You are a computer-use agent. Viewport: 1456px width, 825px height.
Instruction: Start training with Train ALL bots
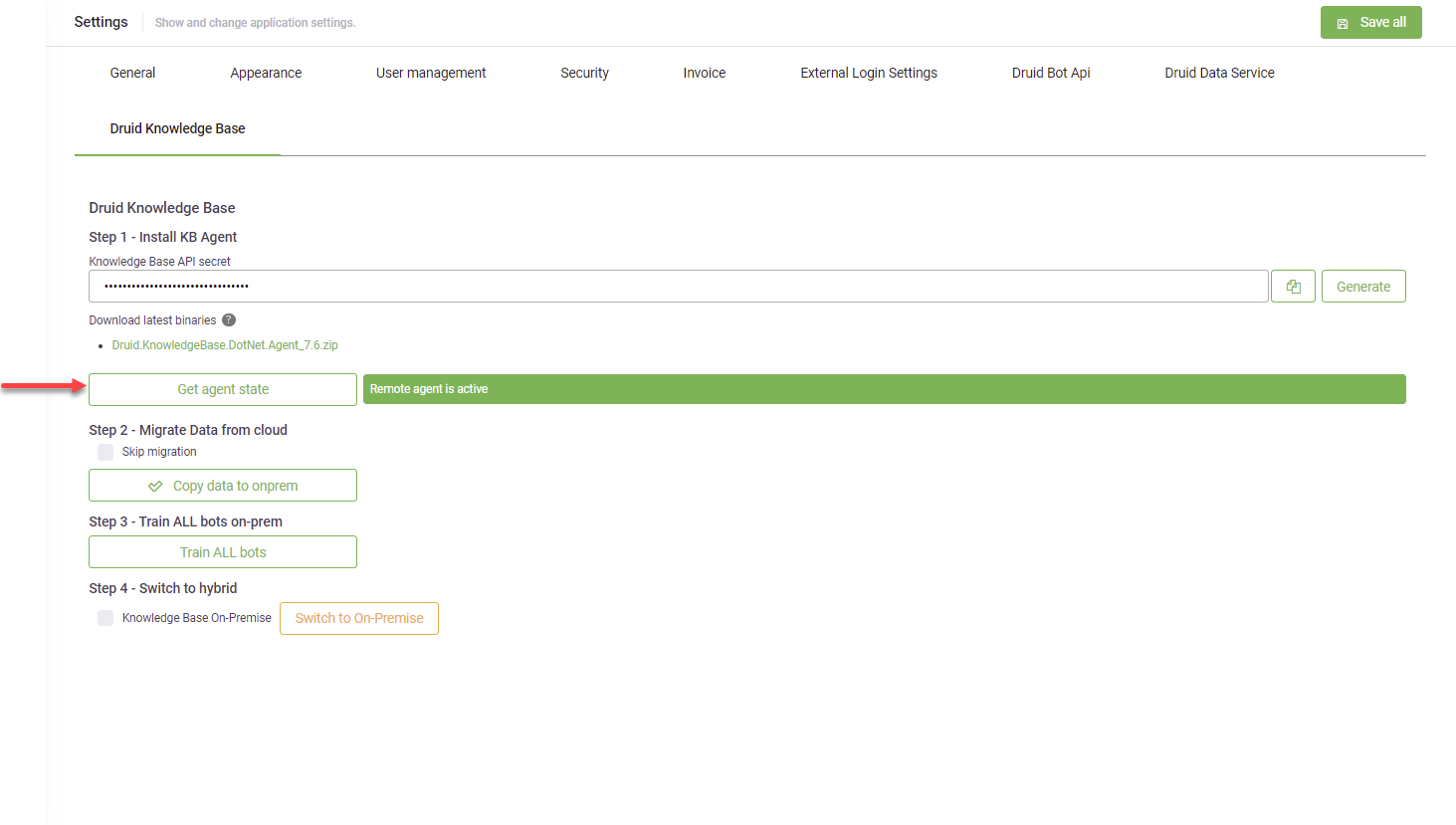pyautogui.click(x=223, y=552)
